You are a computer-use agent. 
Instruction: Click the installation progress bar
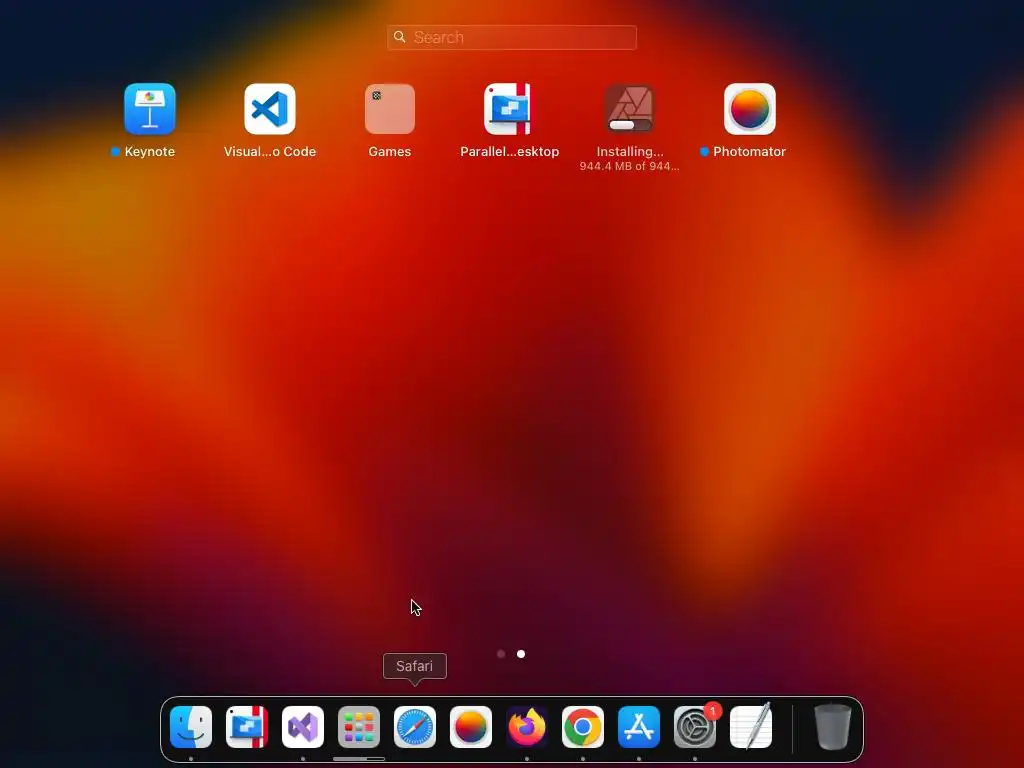630,125
